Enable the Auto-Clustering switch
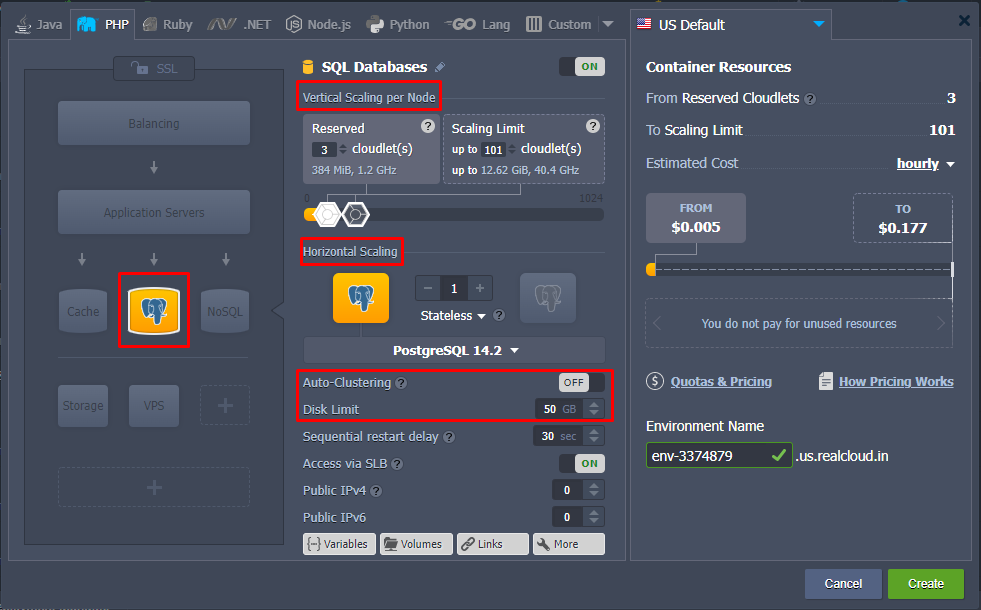The width and height of the screenshot is (981, 610). 581,382
